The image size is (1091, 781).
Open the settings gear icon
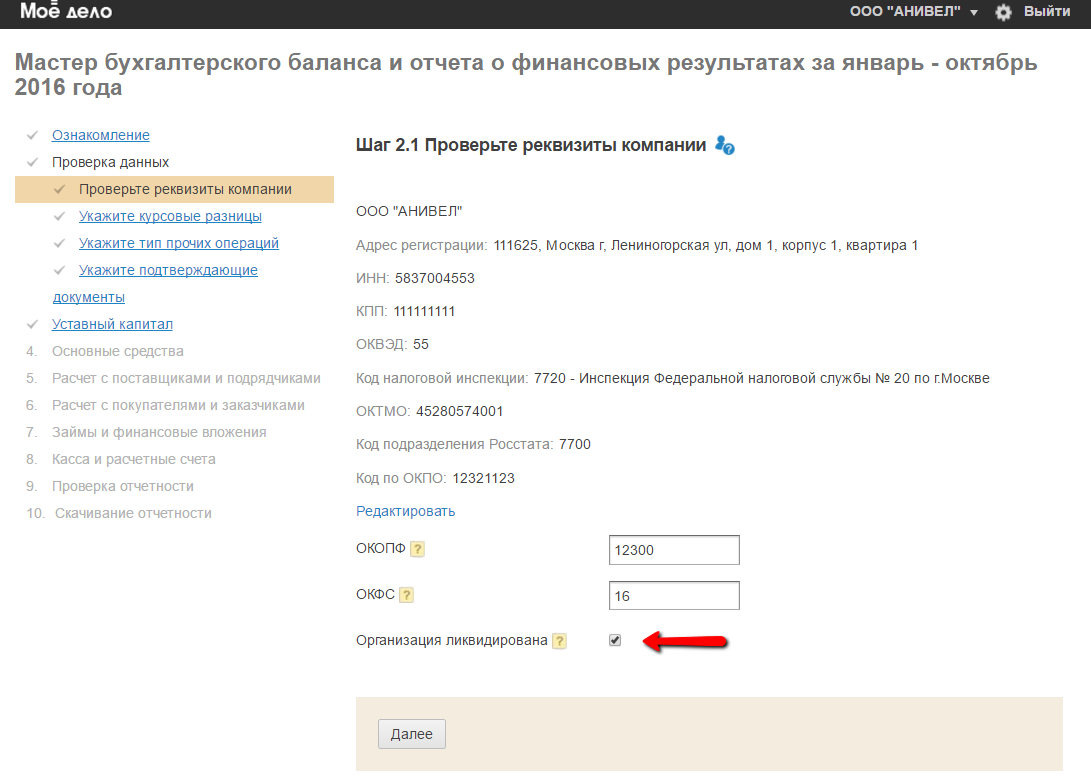click(x=1003, y=12)
